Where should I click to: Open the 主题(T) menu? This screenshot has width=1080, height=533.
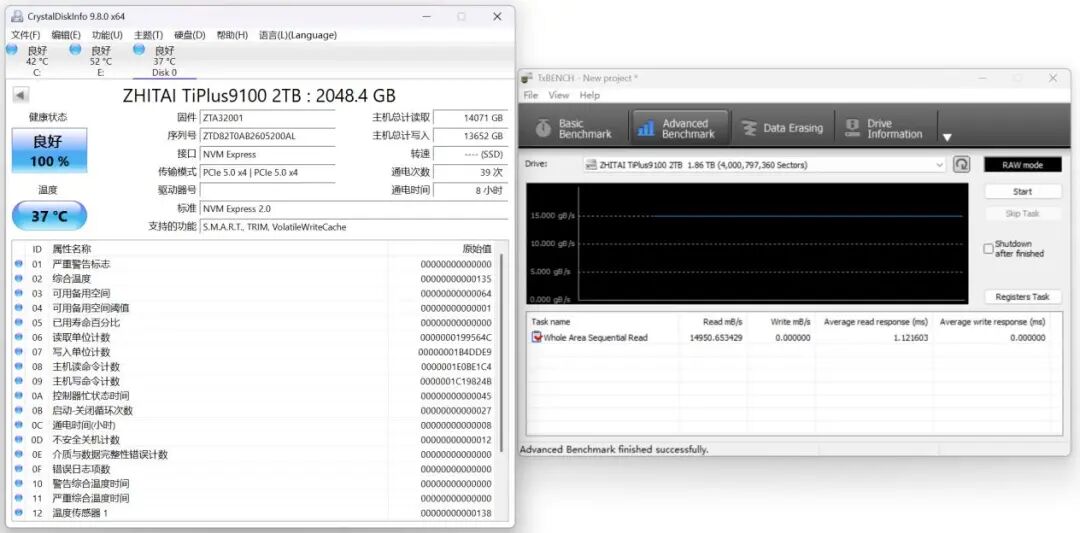(149, 35)
